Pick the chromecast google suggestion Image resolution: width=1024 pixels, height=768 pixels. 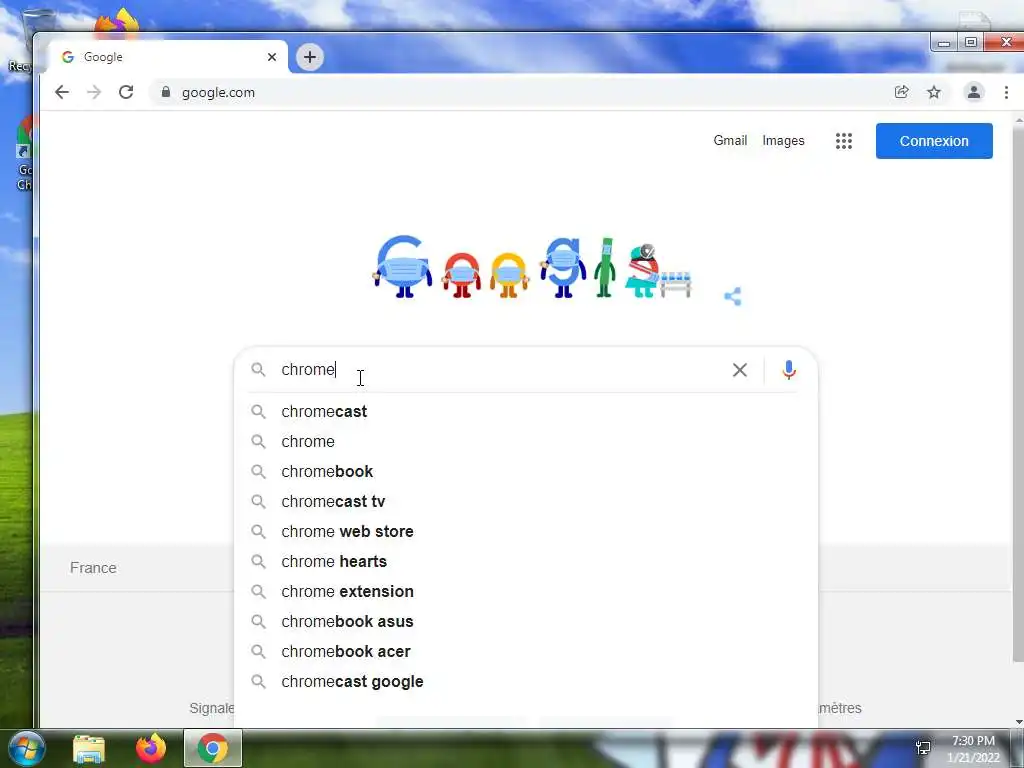pyautogui.click(x=526, y=682)
